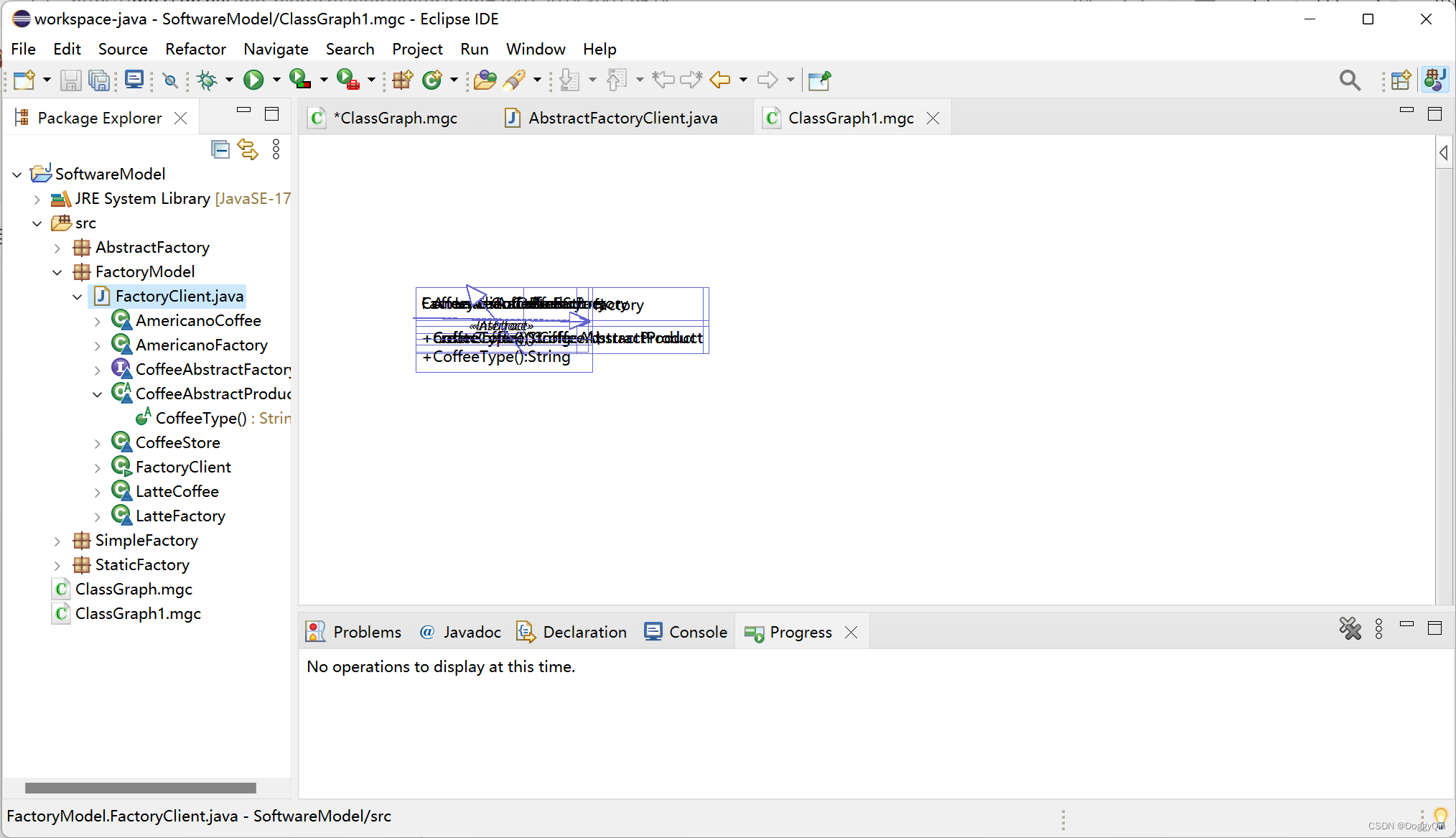Switch to the Declaration view
This screenshot has height=838, width=1456.
click(571, 632)
